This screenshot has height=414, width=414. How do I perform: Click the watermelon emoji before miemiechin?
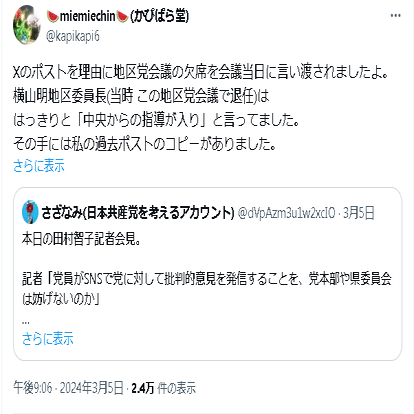coord(53,16)
